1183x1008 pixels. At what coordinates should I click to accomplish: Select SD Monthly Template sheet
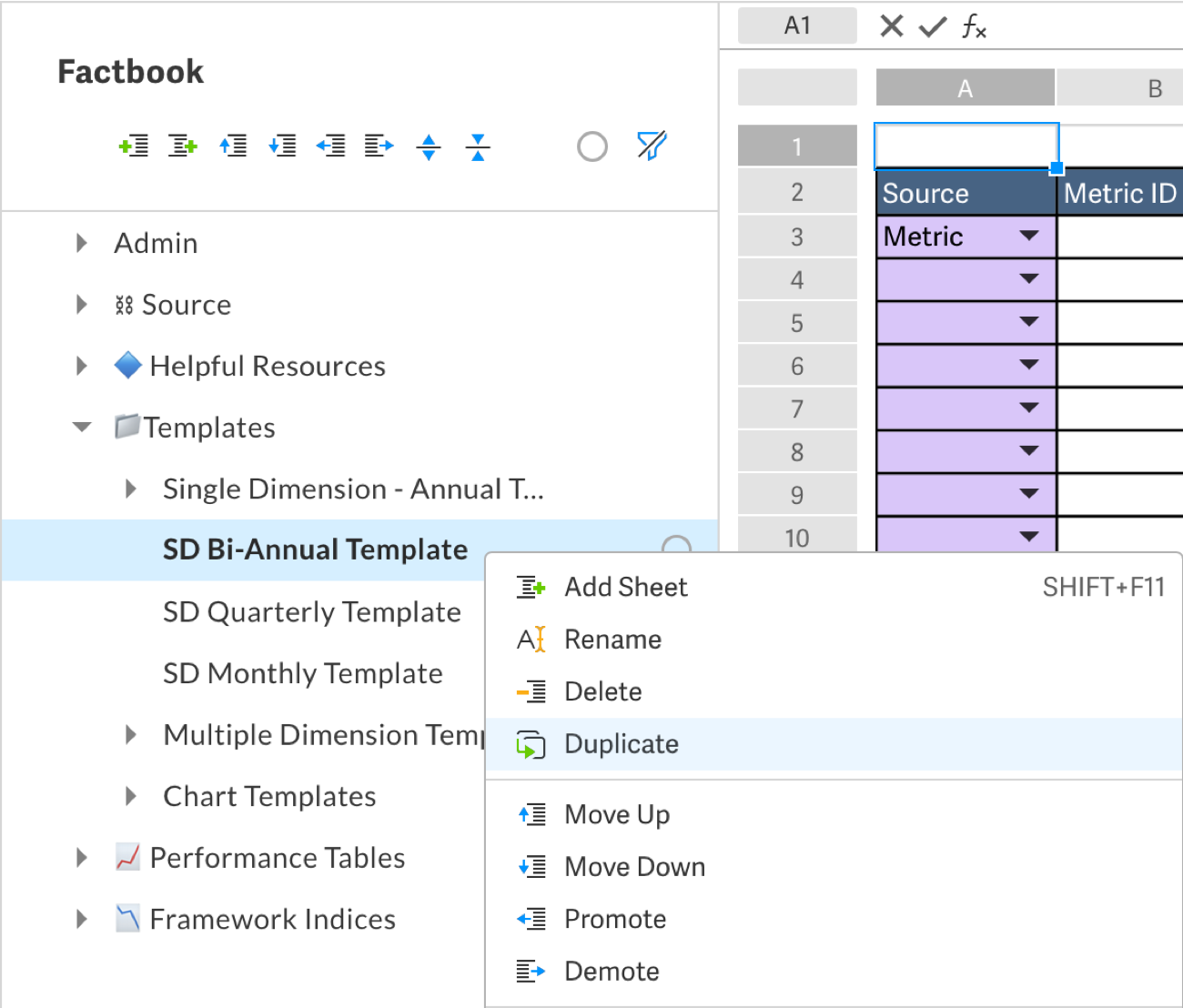click(x=303, y=673)
